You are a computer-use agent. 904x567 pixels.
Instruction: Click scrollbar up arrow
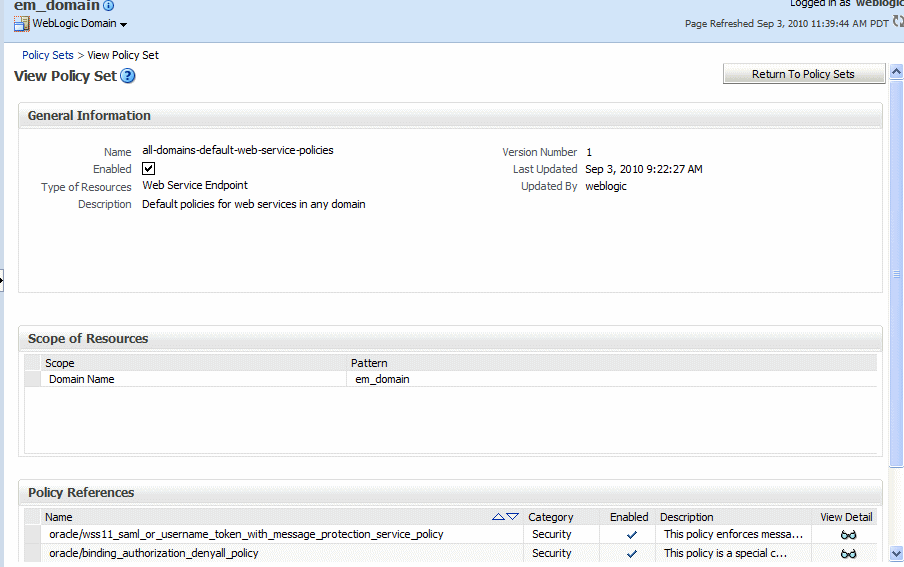(x=897, y=72)
